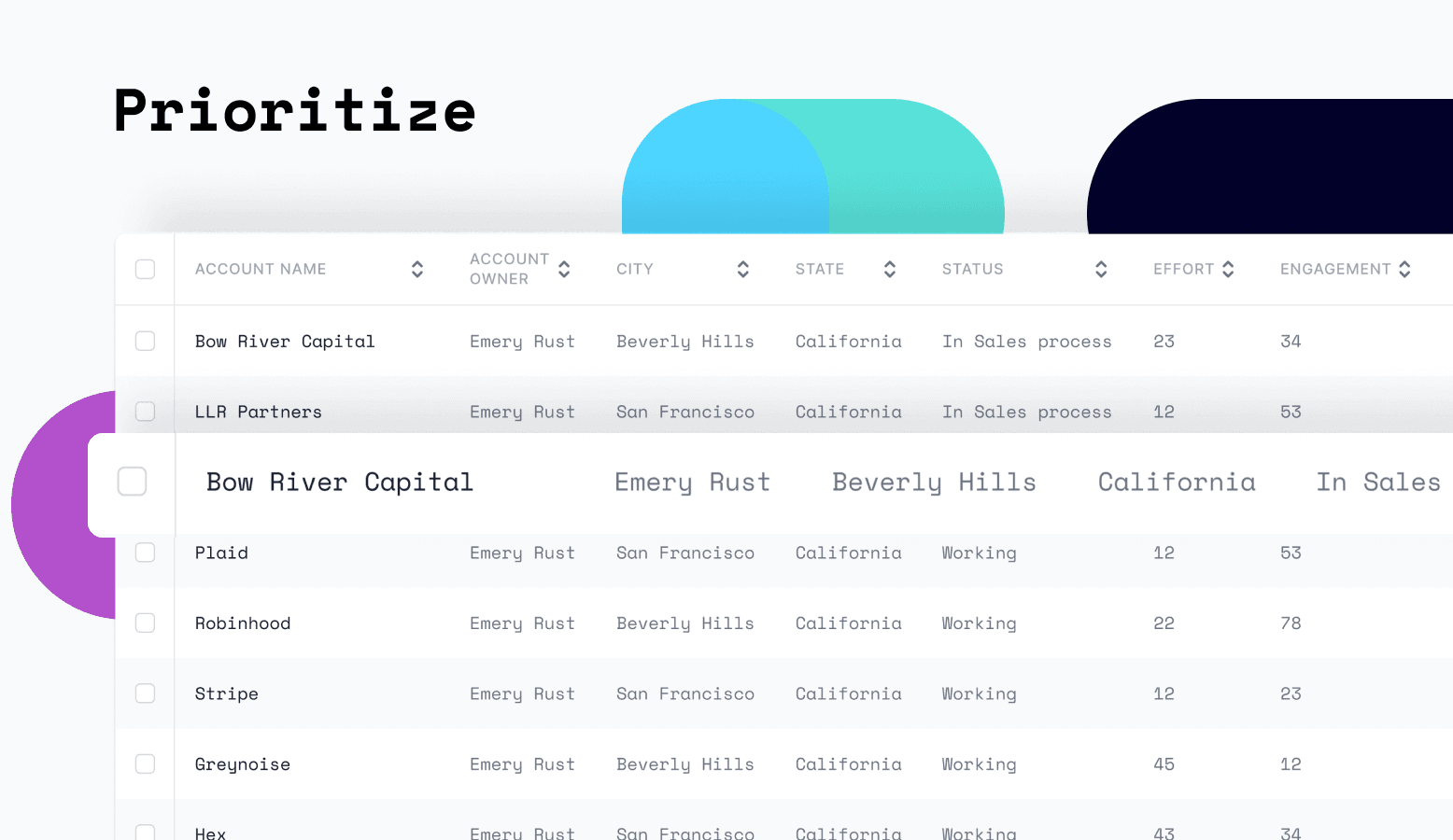Click enlarged Emery Rust owner cell

coord(692,483)
